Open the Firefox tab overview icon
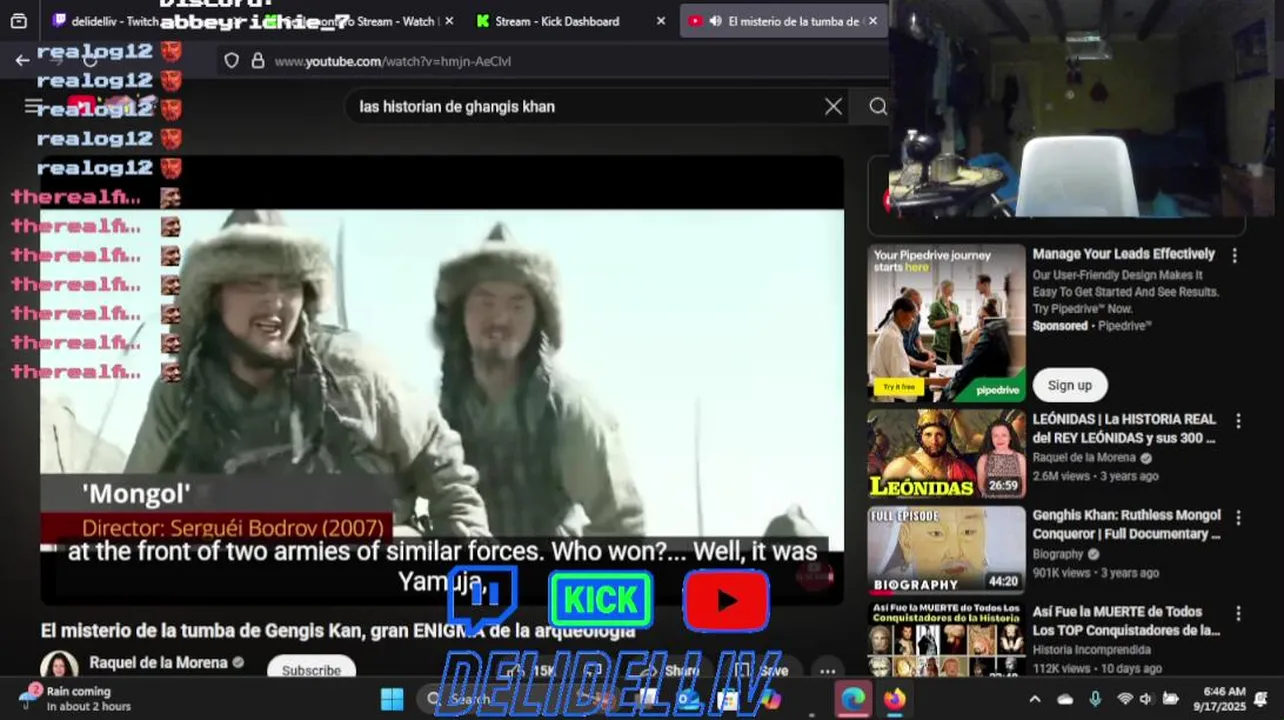The height and width of the screenshot is (720, 1284). tap(19, 21)
